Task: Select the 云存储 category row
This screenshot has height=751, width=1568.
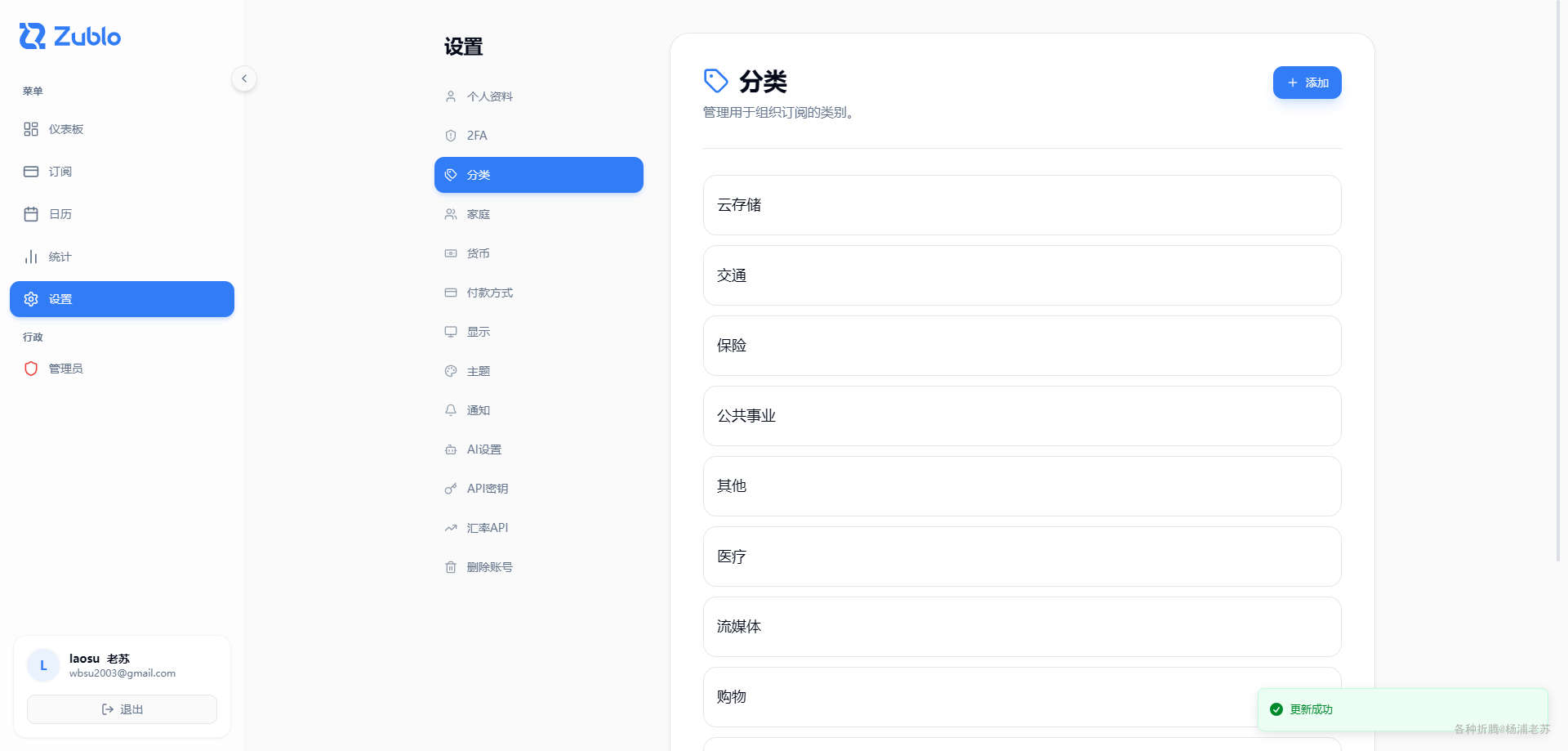Action: (x=1022, y=205)
